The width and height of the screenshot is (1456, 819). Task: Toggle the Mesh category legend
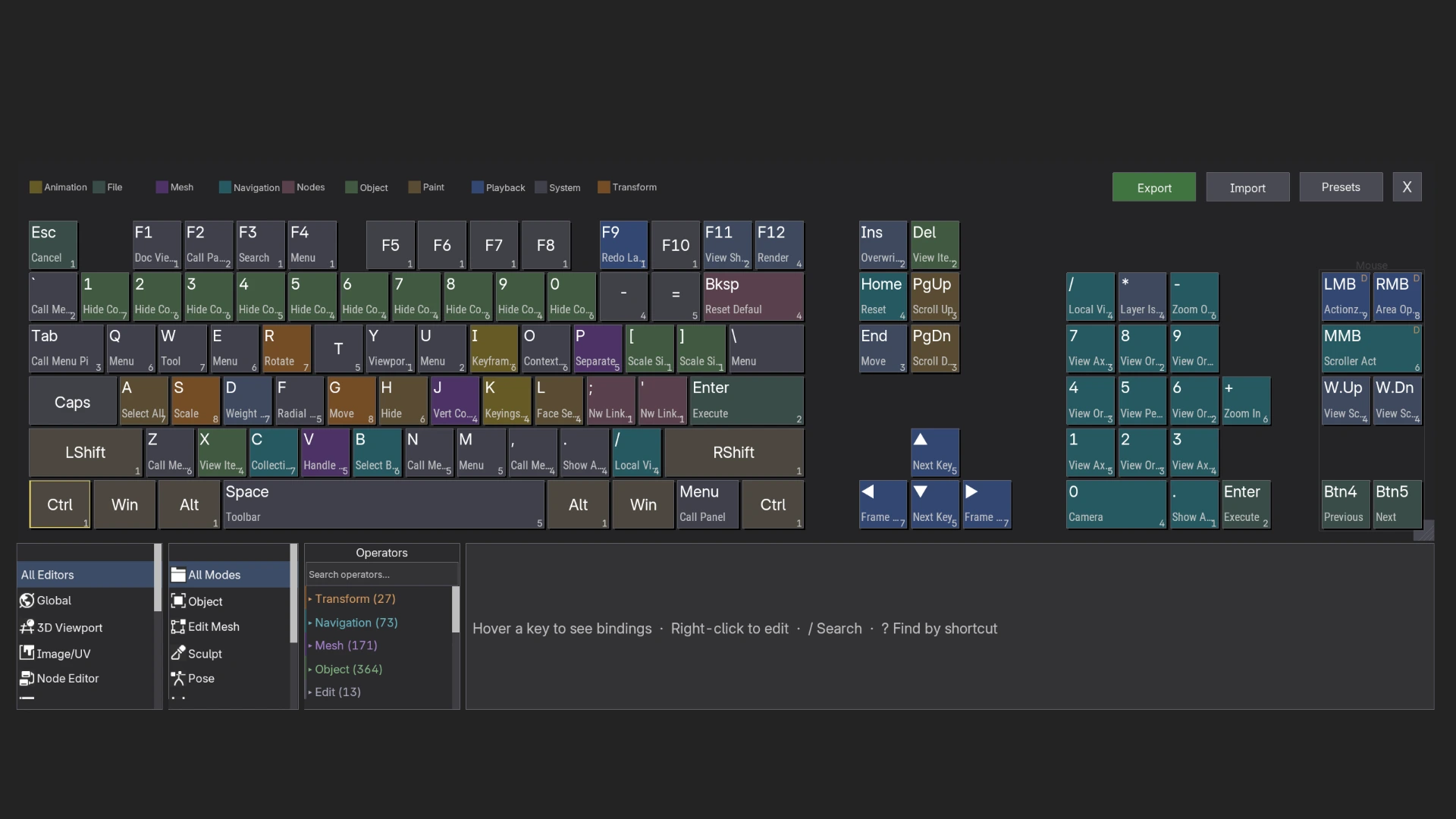(174, 187)
